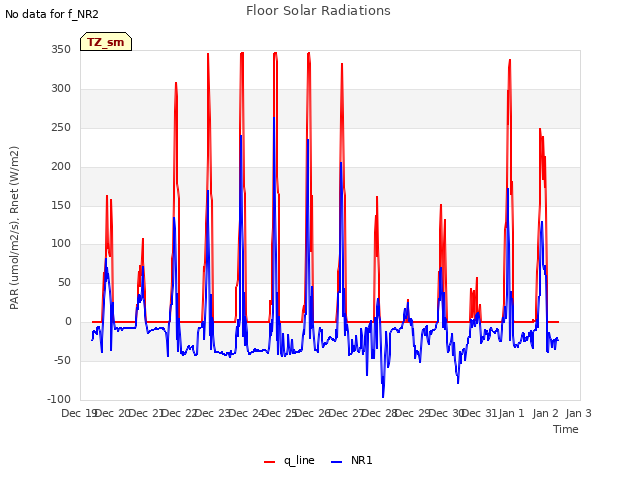The image size is (640, 480).
Task: Click y-axis tick value 350
Action: (x=61, y=50)
